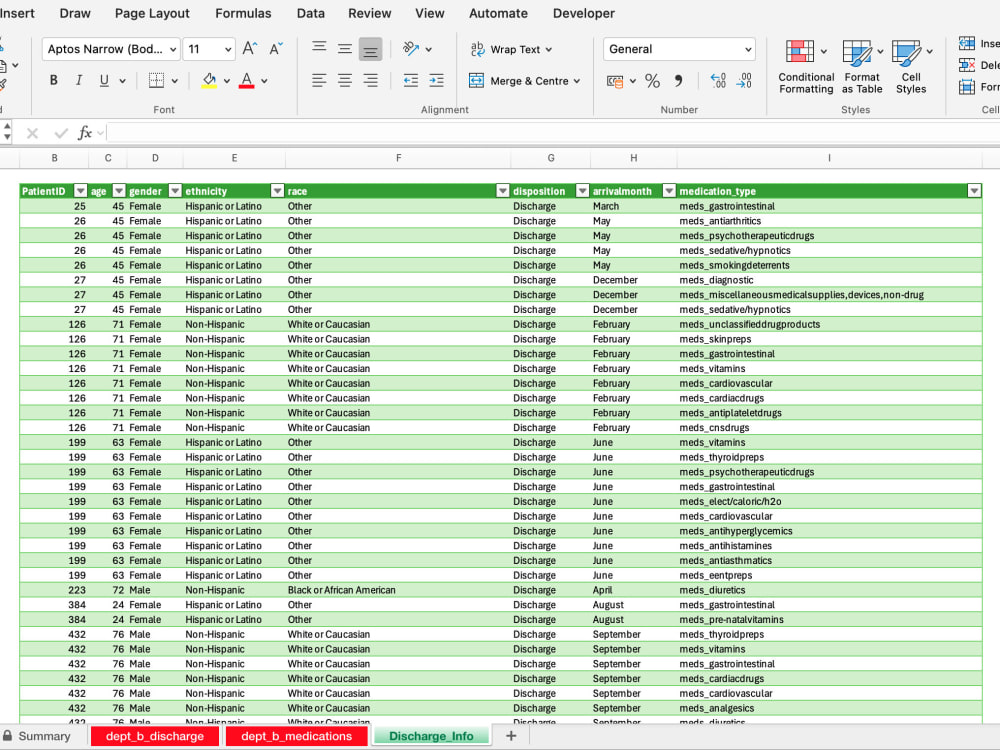Align text to middle vertically

[345, 48]
